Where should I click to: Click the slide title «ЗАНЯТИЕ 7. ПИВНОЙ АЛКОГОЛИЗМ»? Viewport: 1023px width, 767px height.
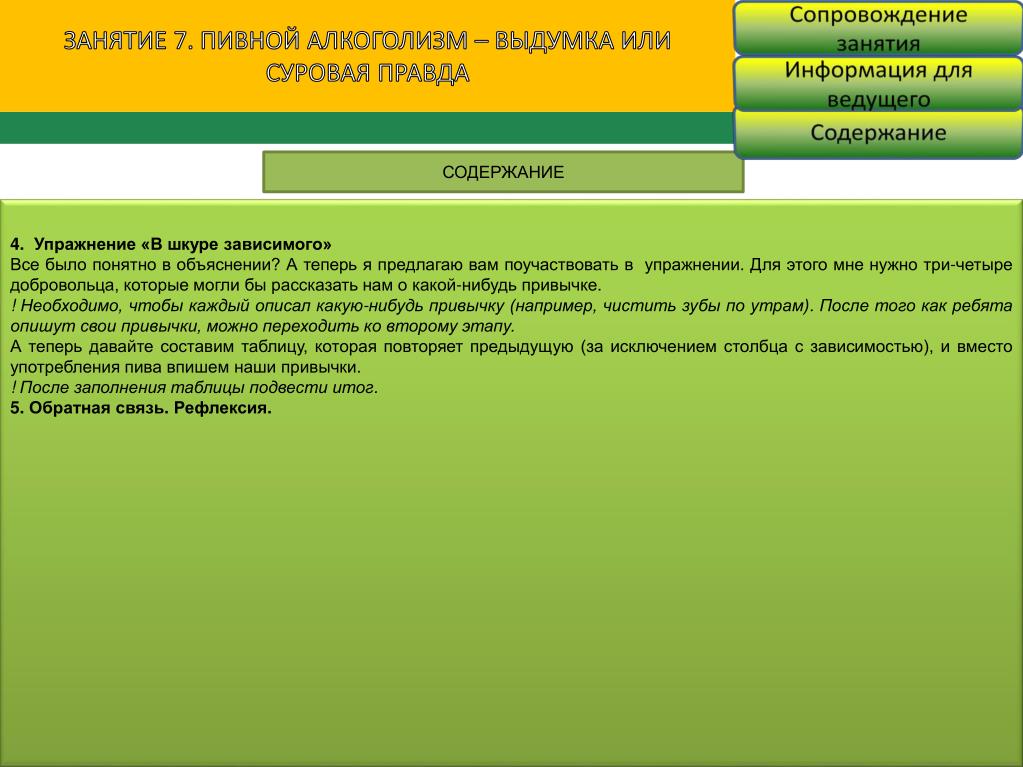[x=266, y=41]
